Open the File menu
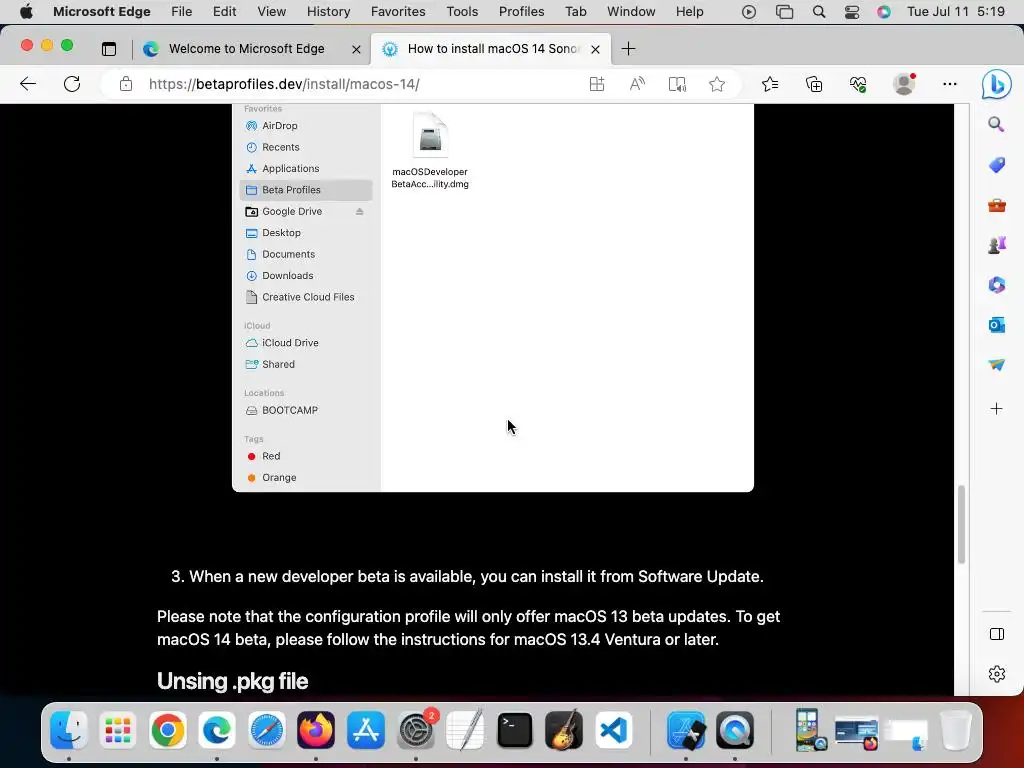Screen dimensions: 1024x768 pos(182,12)
